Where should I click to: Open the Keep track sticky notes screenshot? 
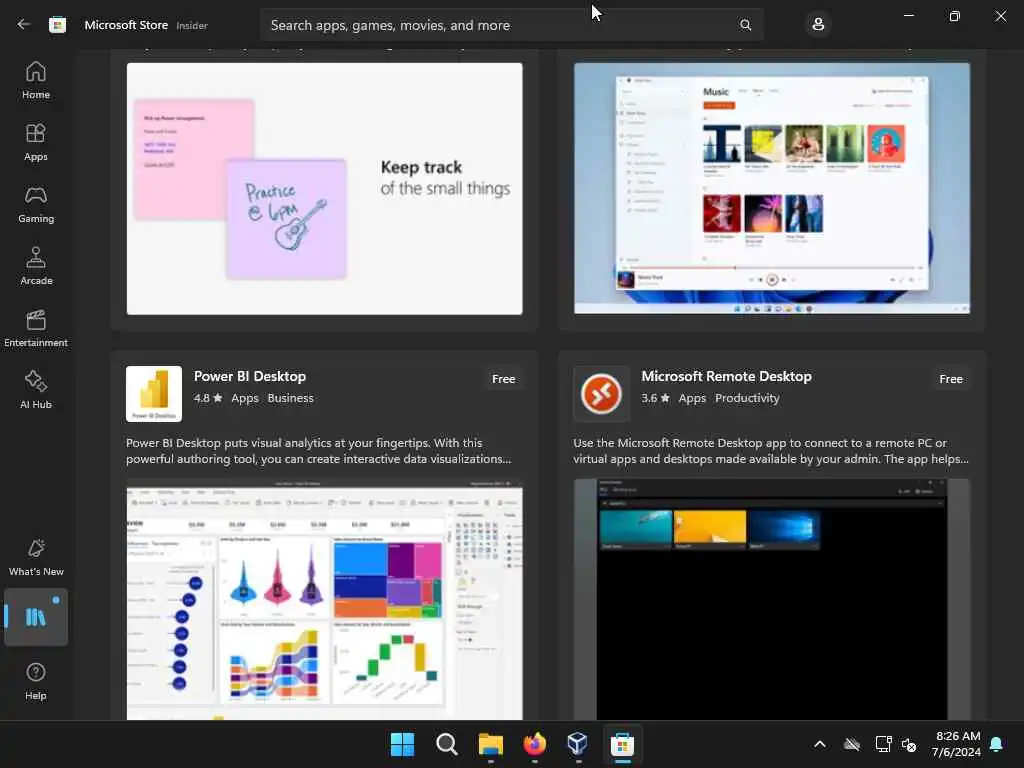(325, 189)
